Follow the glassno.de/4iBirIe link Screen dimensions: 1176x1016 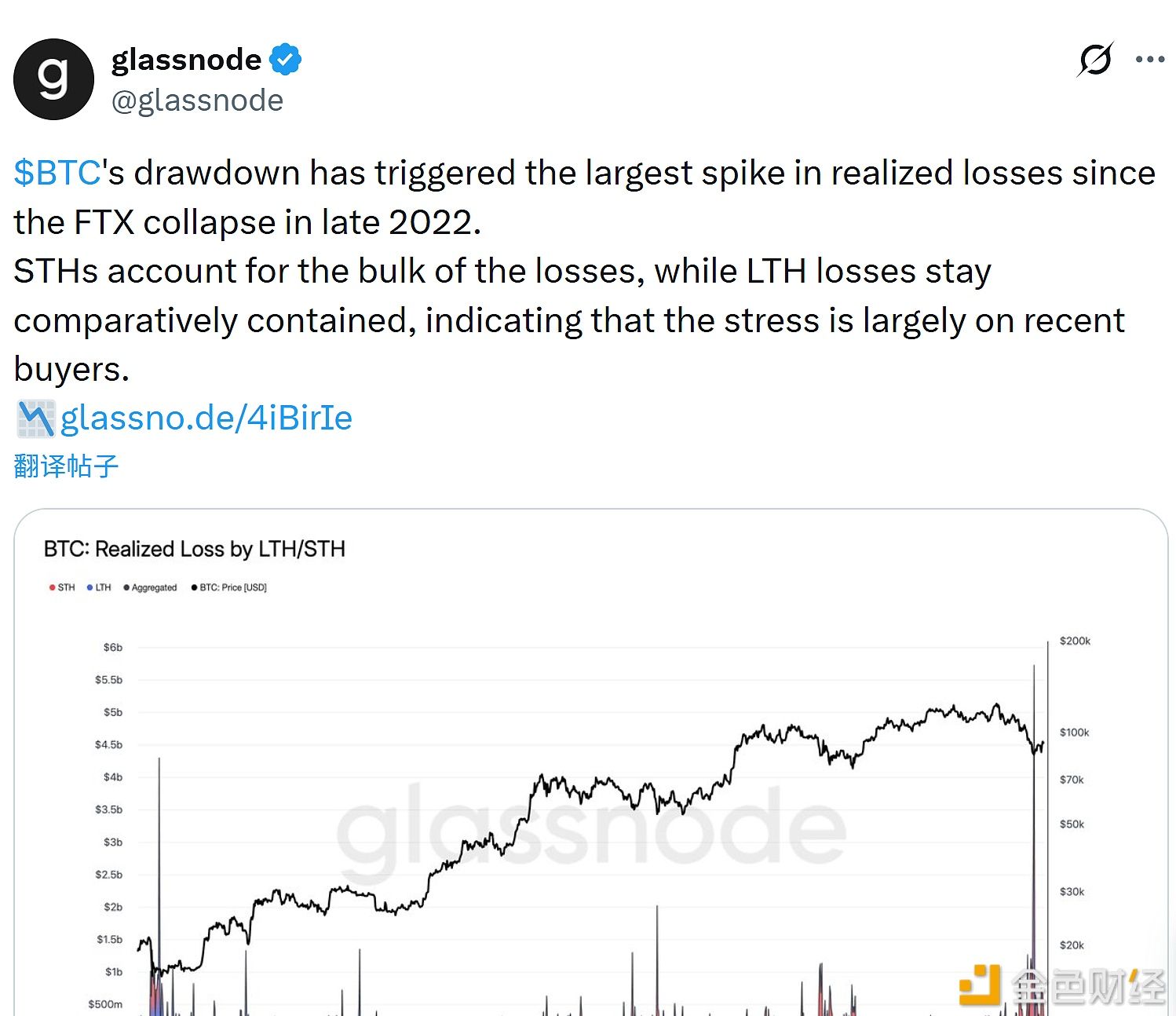coord(206,418)
